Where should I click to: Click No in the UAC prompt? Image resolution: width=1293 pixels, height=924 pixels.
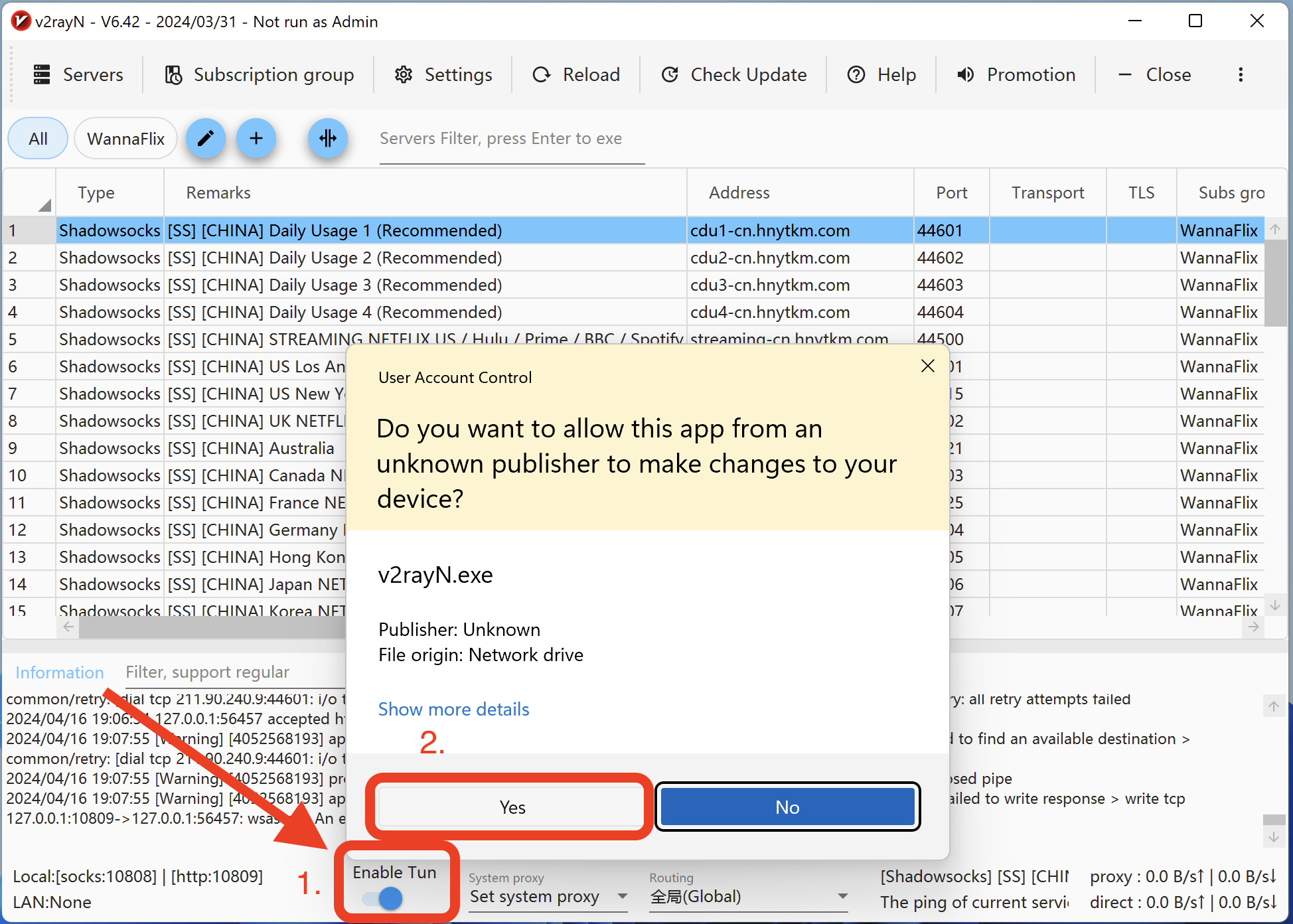pos(787,807)
